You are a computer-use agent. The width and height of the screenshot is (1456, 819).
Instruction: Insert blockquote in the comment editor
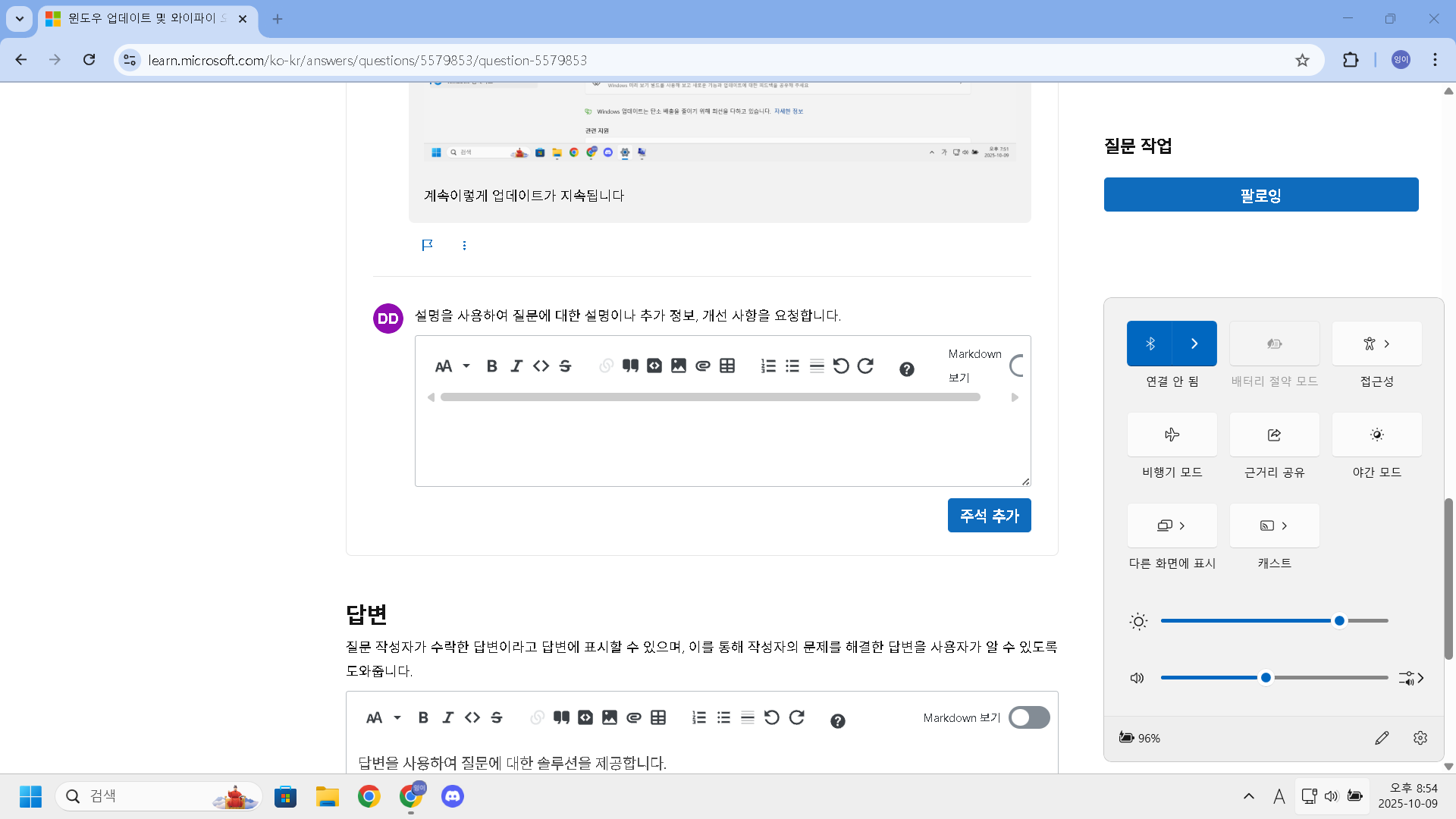(x=630, y=366)
